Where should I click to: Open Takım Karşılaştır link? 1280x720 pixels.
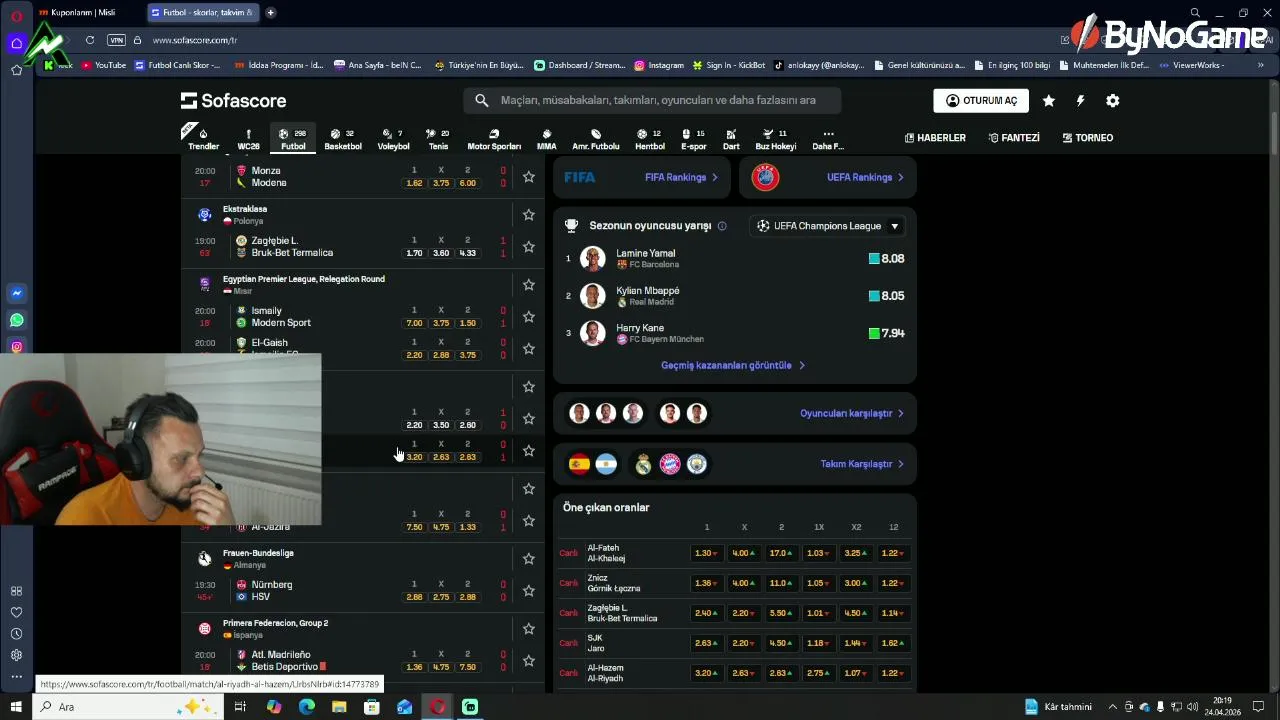click(x=862, y=464)
